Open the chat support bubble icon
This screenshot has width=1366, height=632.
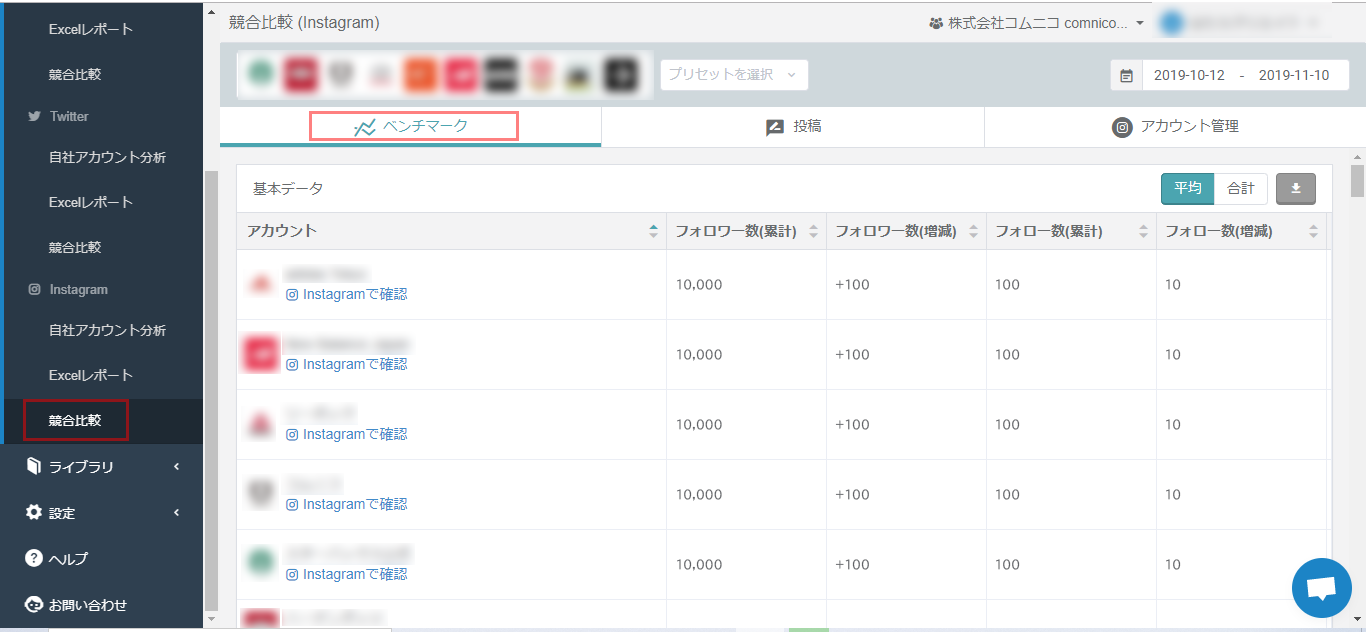pos(1321,588)
